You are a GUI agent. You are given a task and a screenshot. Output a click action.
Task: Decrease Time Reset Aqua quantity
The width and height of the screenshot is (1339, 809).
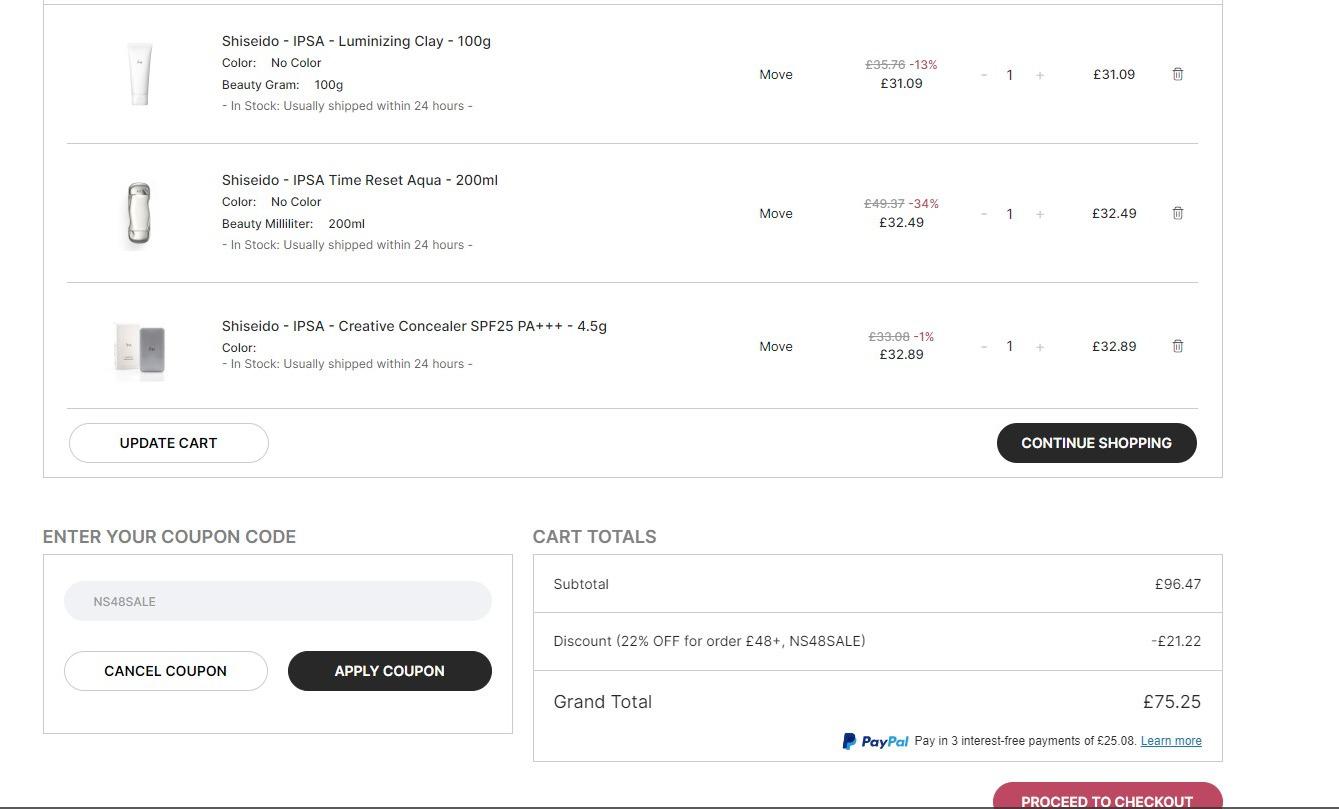point(984,214)
